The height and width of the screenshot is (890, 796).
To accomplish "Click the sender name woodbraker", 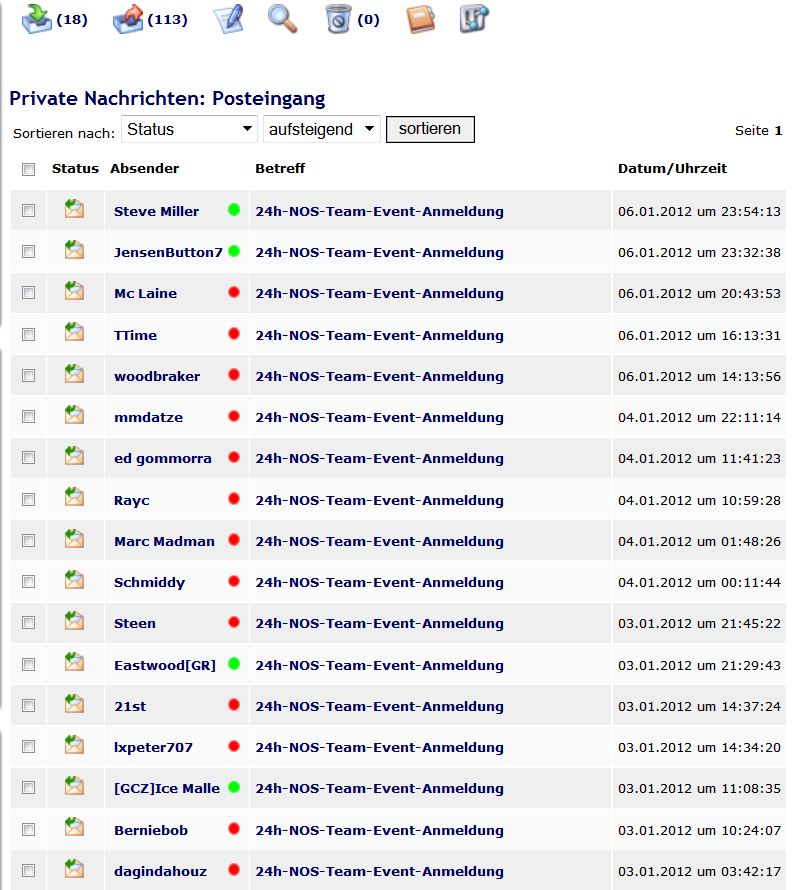I will [x=157, y=376].
